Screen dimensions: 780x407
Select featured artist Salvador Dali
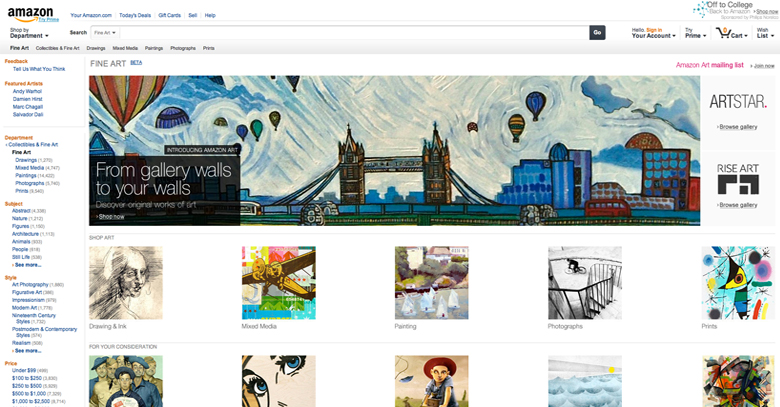tap(28, 114)
